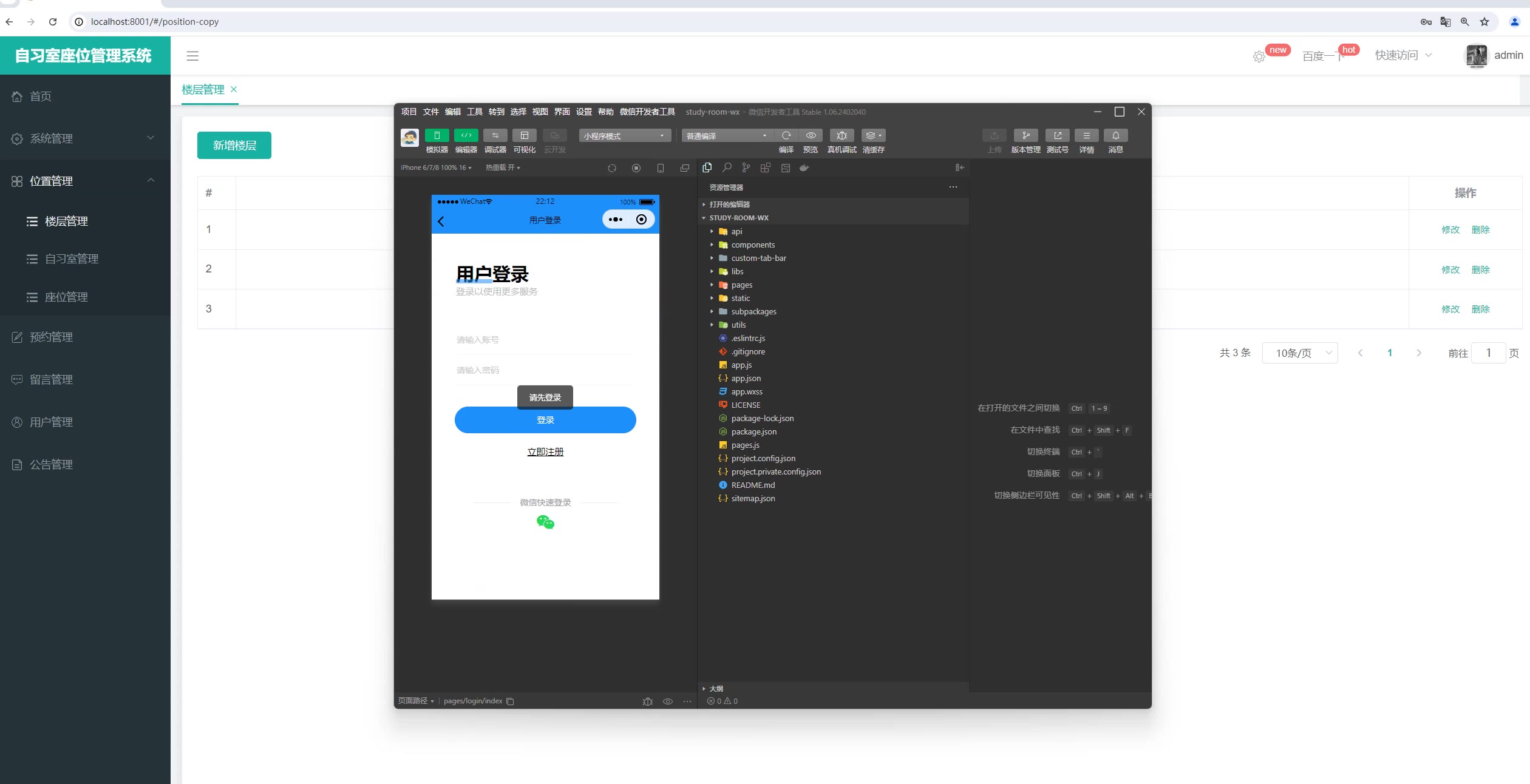The image size is (1530, 784).
Task: Open the 工具 menu in menu bar
Action: [x=474, y=112]
